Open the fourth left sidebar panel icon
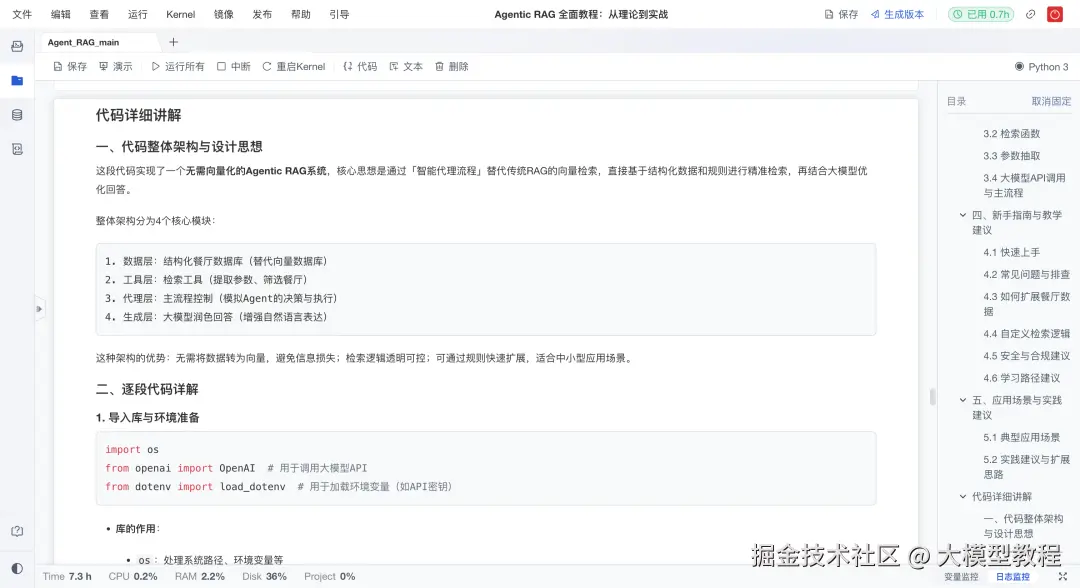 (x=17, y=149)
